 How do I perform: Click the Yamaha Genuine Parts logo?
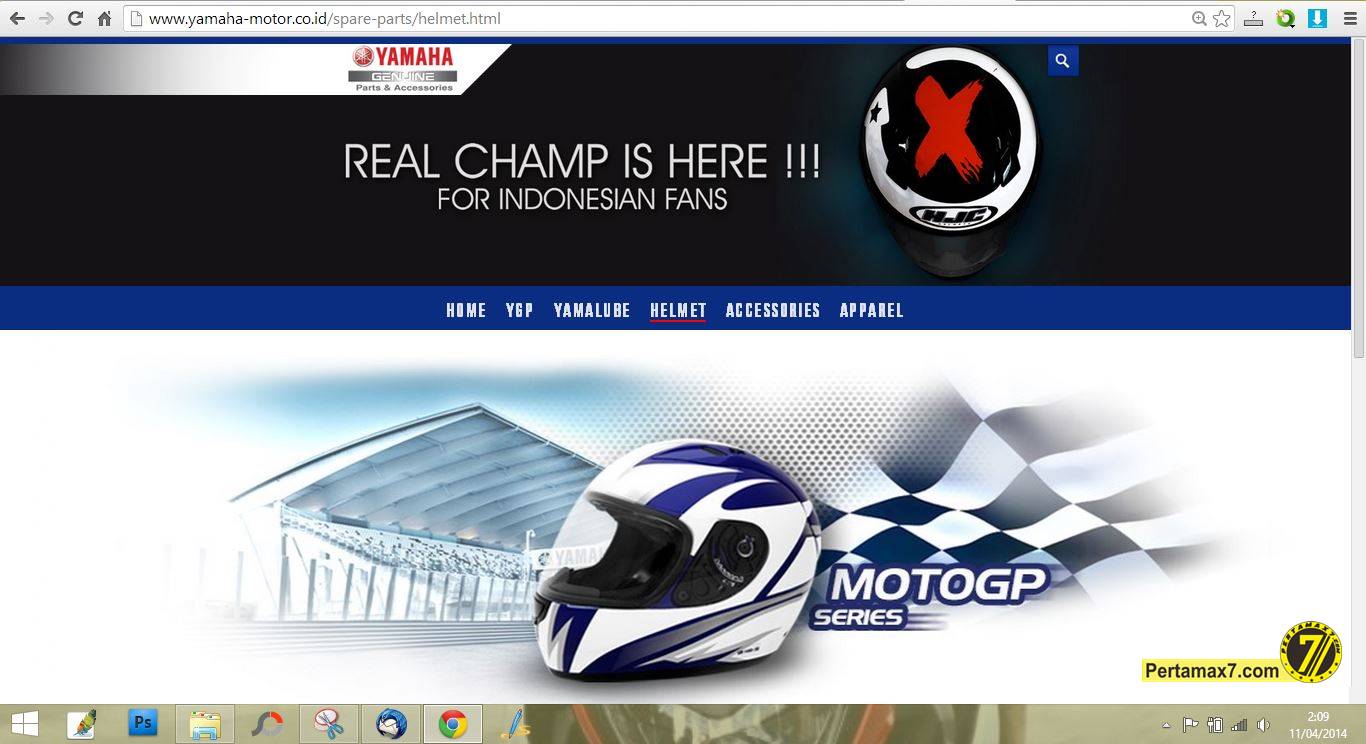(403, 70)
